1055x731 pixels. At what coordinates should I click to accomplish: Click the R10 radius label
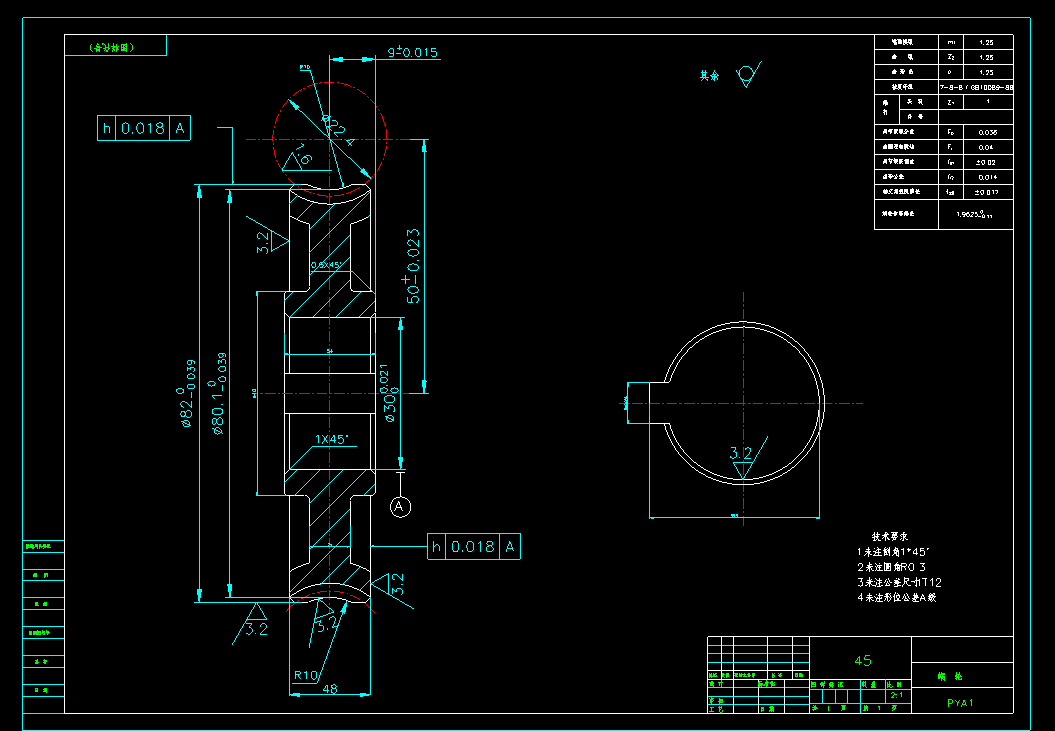[305, 675]
